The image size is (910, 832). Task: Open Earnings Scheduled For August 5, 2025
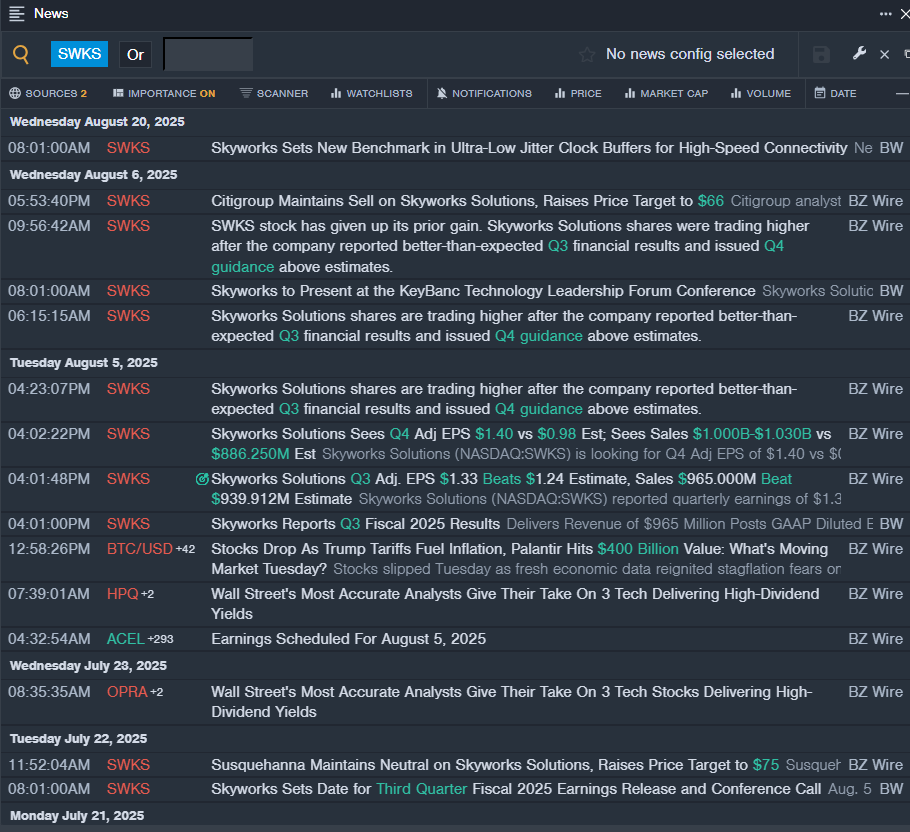coord(348,639)
